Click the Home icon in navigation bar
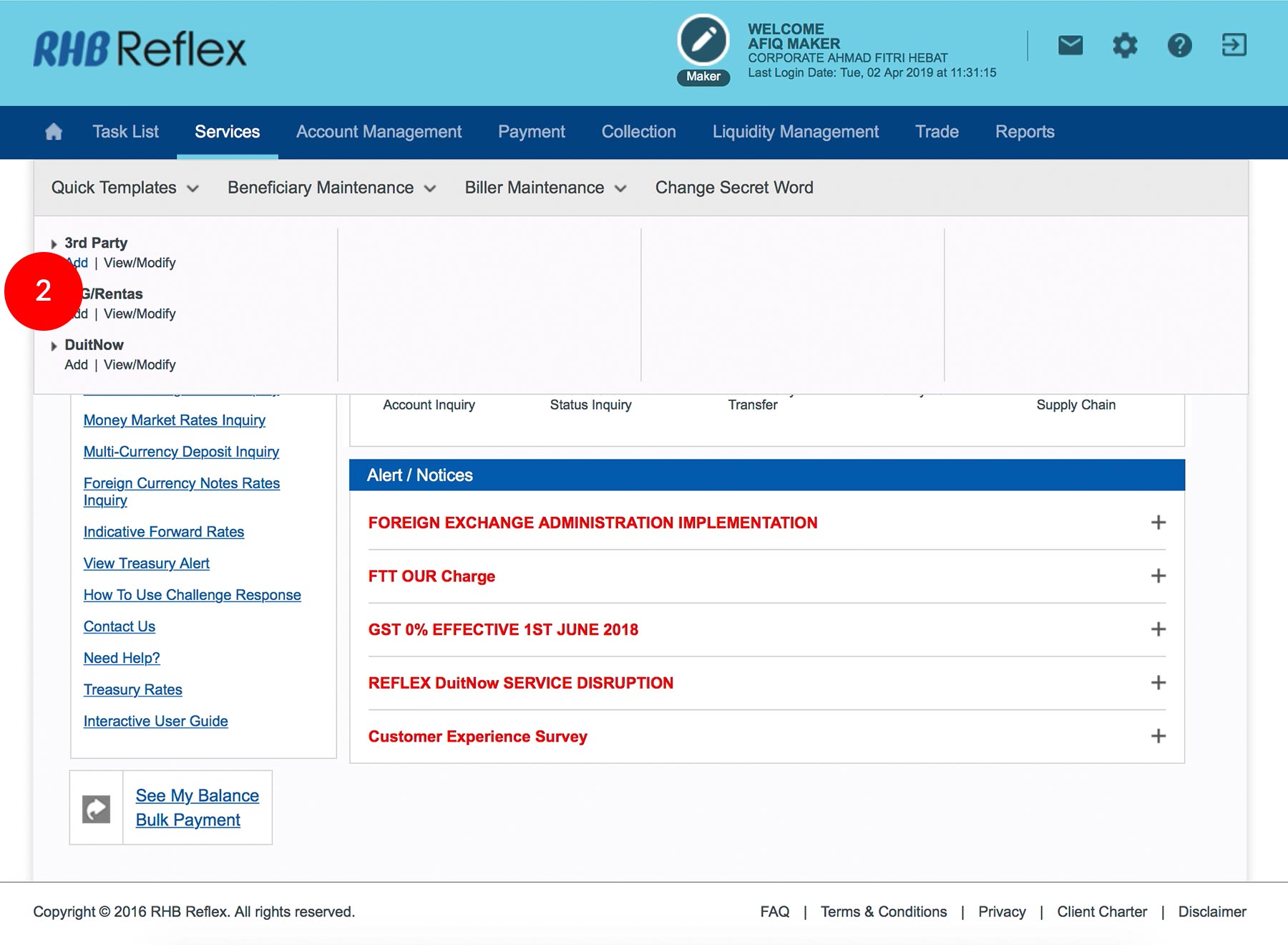Image resolution: width=1288 pixels, height=945 pixels. 54,132
